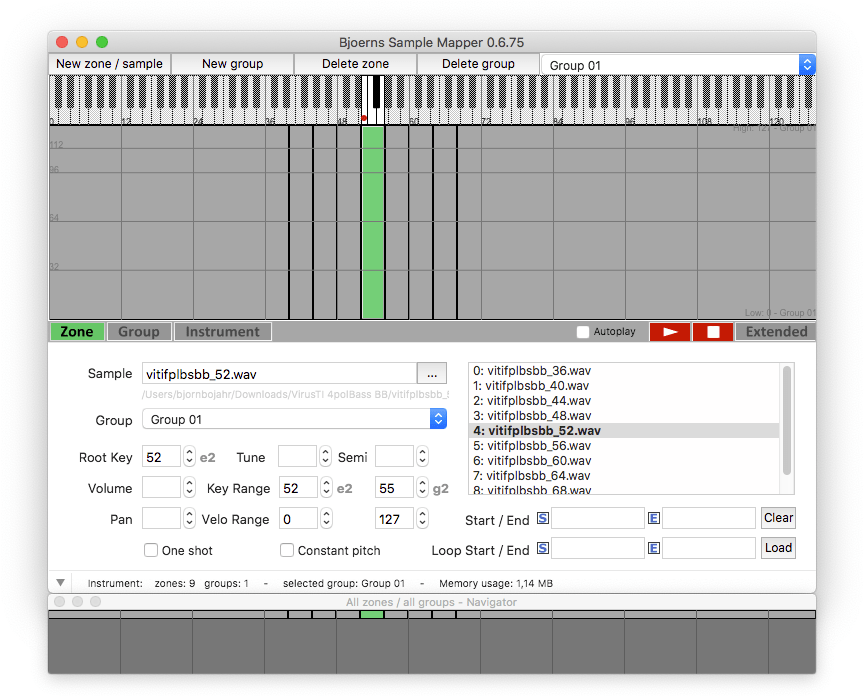
Task: Click New zone / sample button
Action: (110, 64)
